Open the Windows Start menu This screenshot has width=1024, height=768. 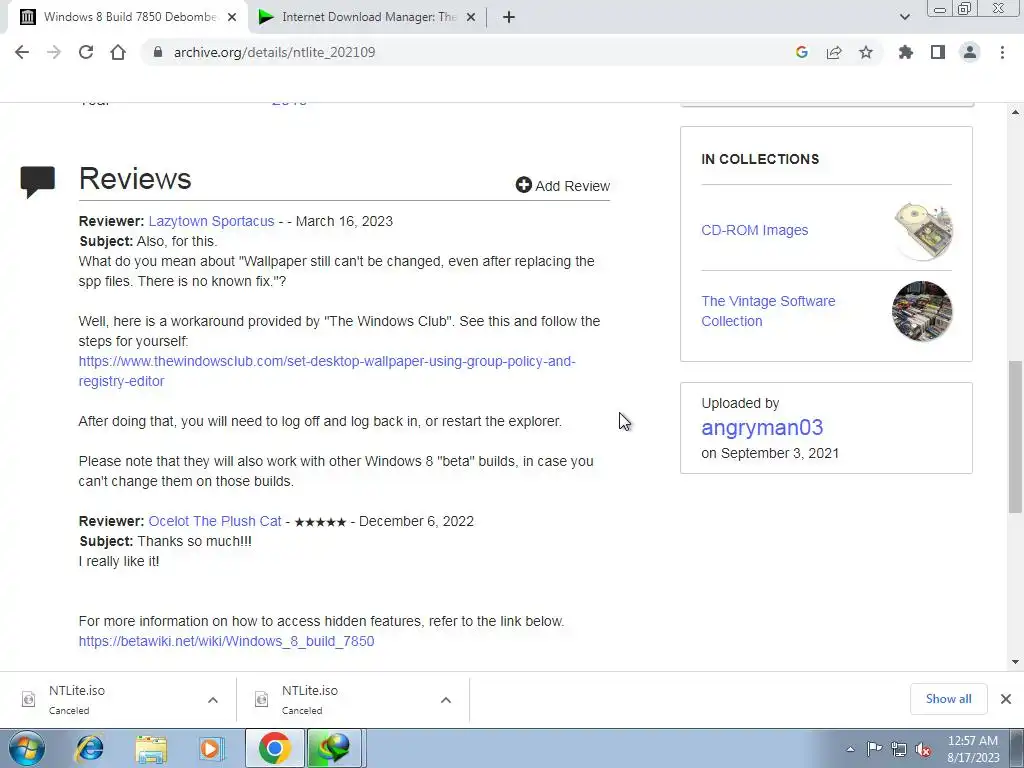click(26, 748)
